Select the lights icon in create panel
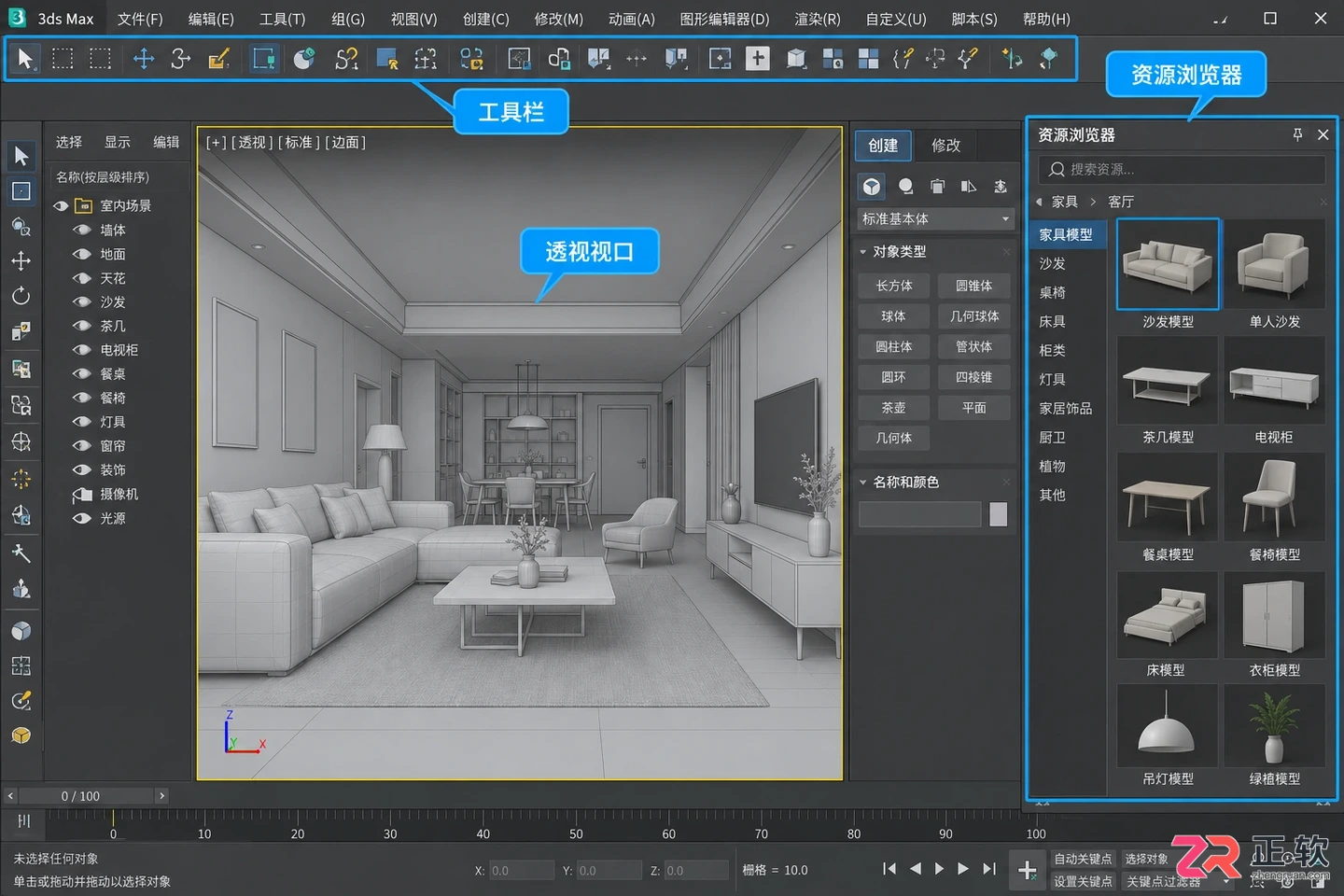The width and height of the screenshot is (1344, 896). 937,187
